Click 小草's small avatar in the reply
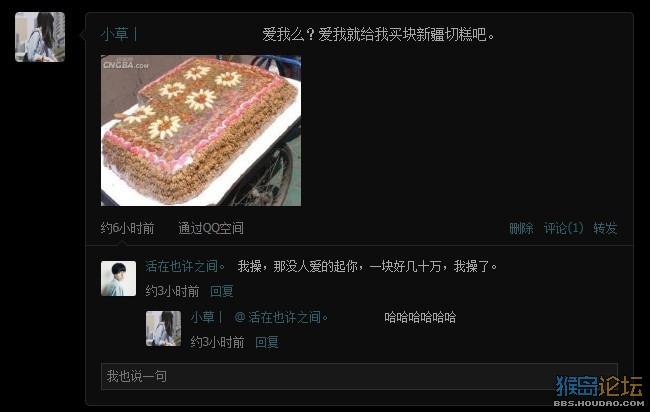 tap(163, 328)
